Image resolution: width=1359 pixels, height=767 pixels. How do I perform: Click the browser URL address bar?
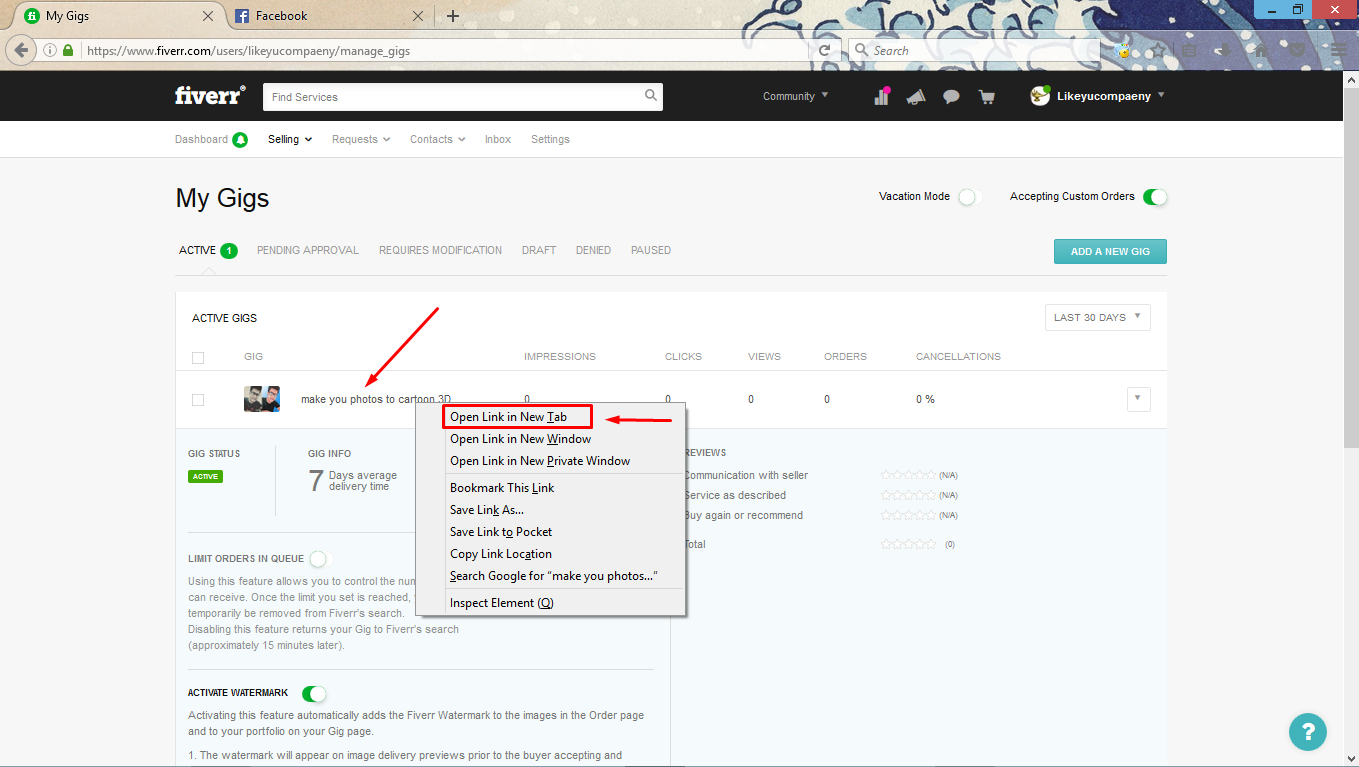[x=445, y=50]
